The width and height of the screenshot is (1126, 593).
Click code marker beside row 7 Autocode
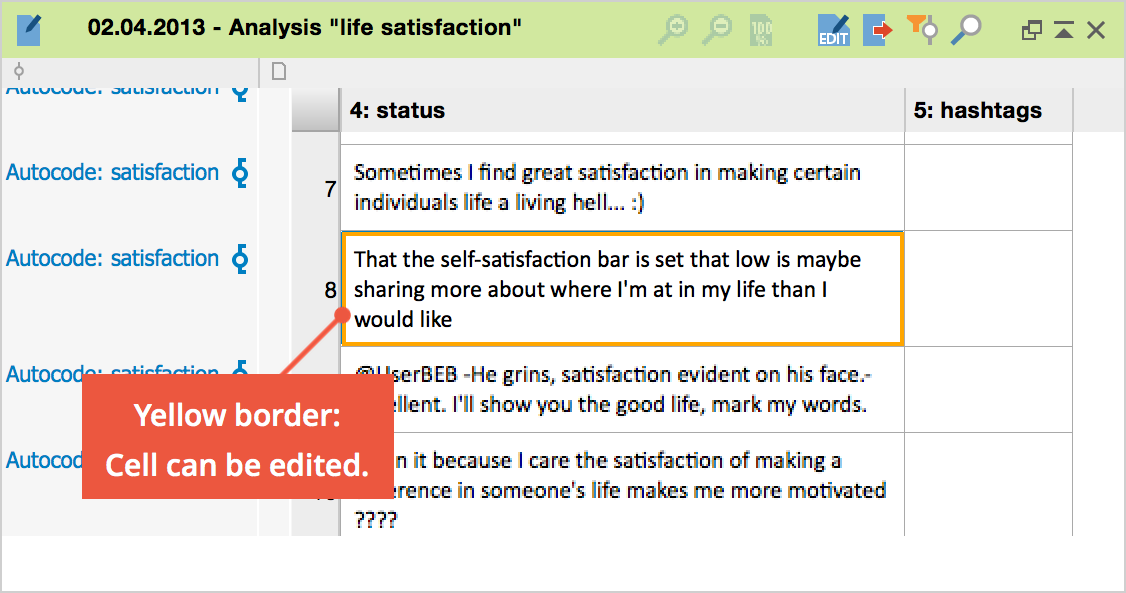pos(239,173)
